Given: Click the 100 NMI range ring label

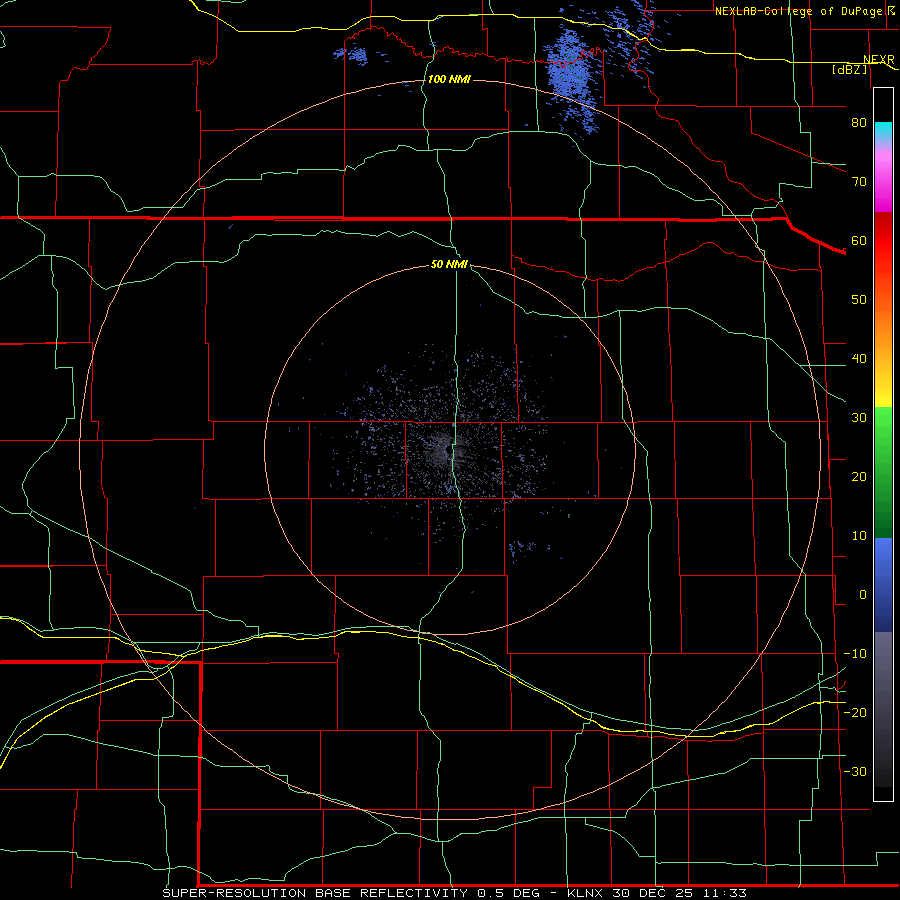Looking at the screenshot, I should [449, 79].
